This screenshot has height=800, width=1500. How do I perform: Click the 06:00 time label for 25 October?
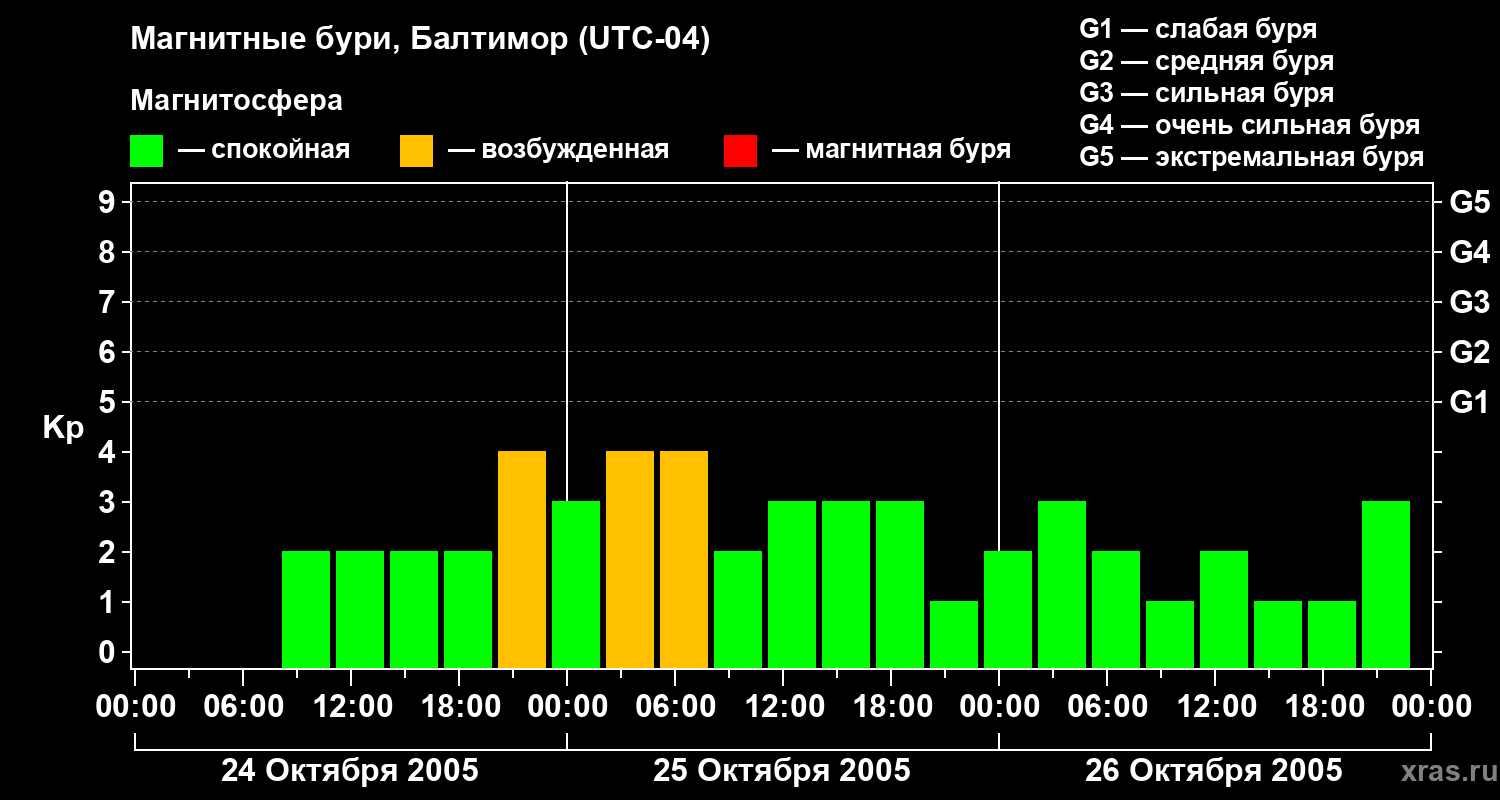(x=675, y=707)
